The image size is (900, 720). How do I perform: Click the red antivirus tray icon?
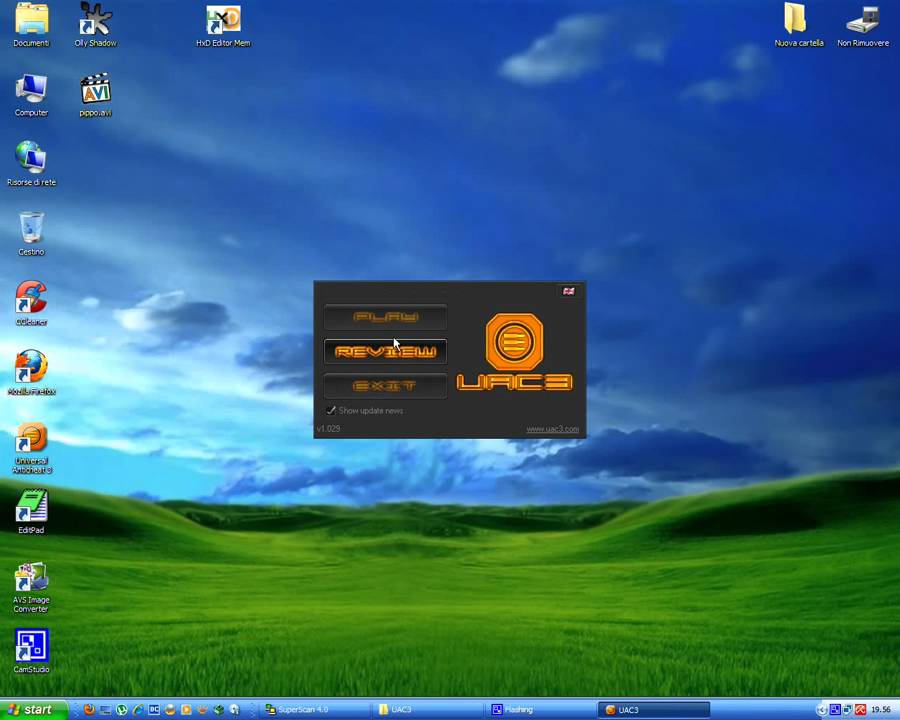860,710
